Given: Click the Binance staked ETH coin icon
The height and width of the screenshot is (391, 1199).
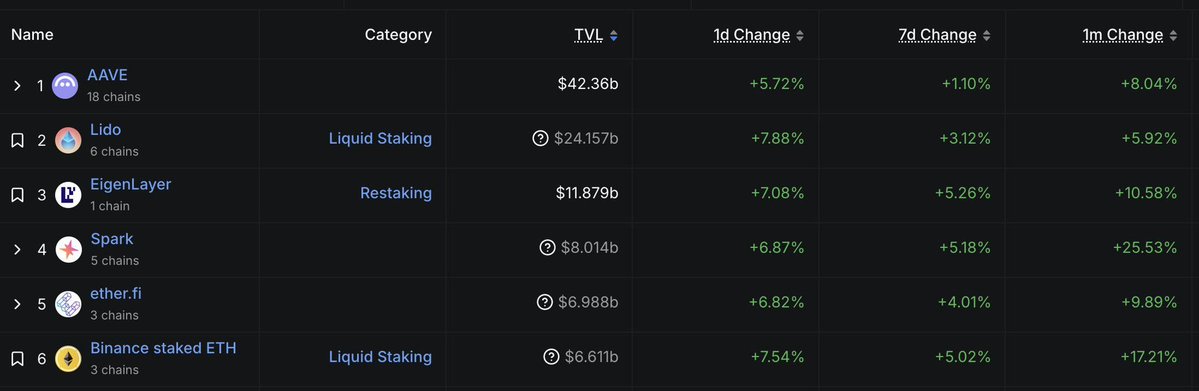Looking at the screenshot, I should click(x=68, y=359).
